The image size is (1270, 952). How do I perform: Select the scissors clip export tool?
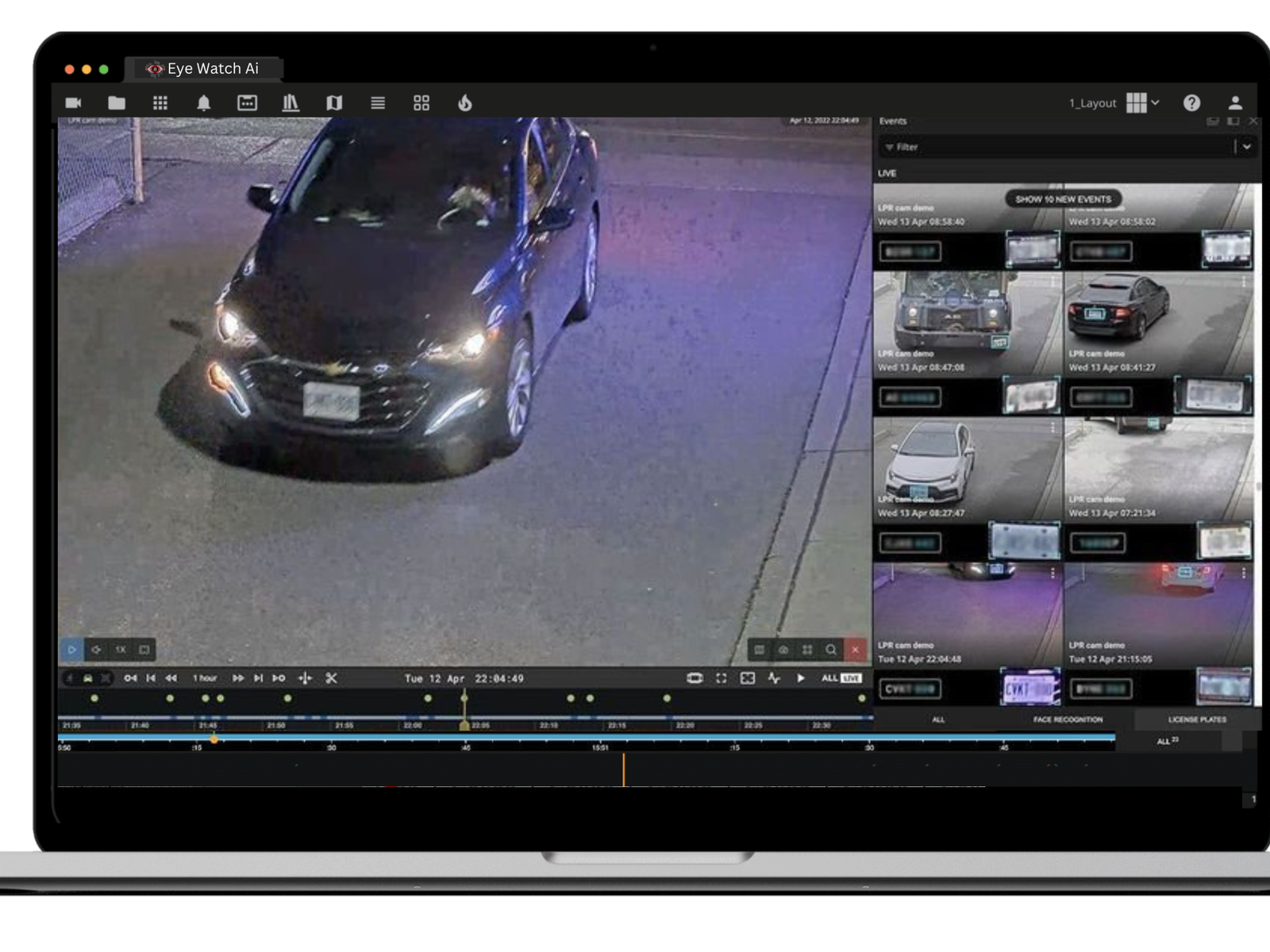click(x=332, y=678)
